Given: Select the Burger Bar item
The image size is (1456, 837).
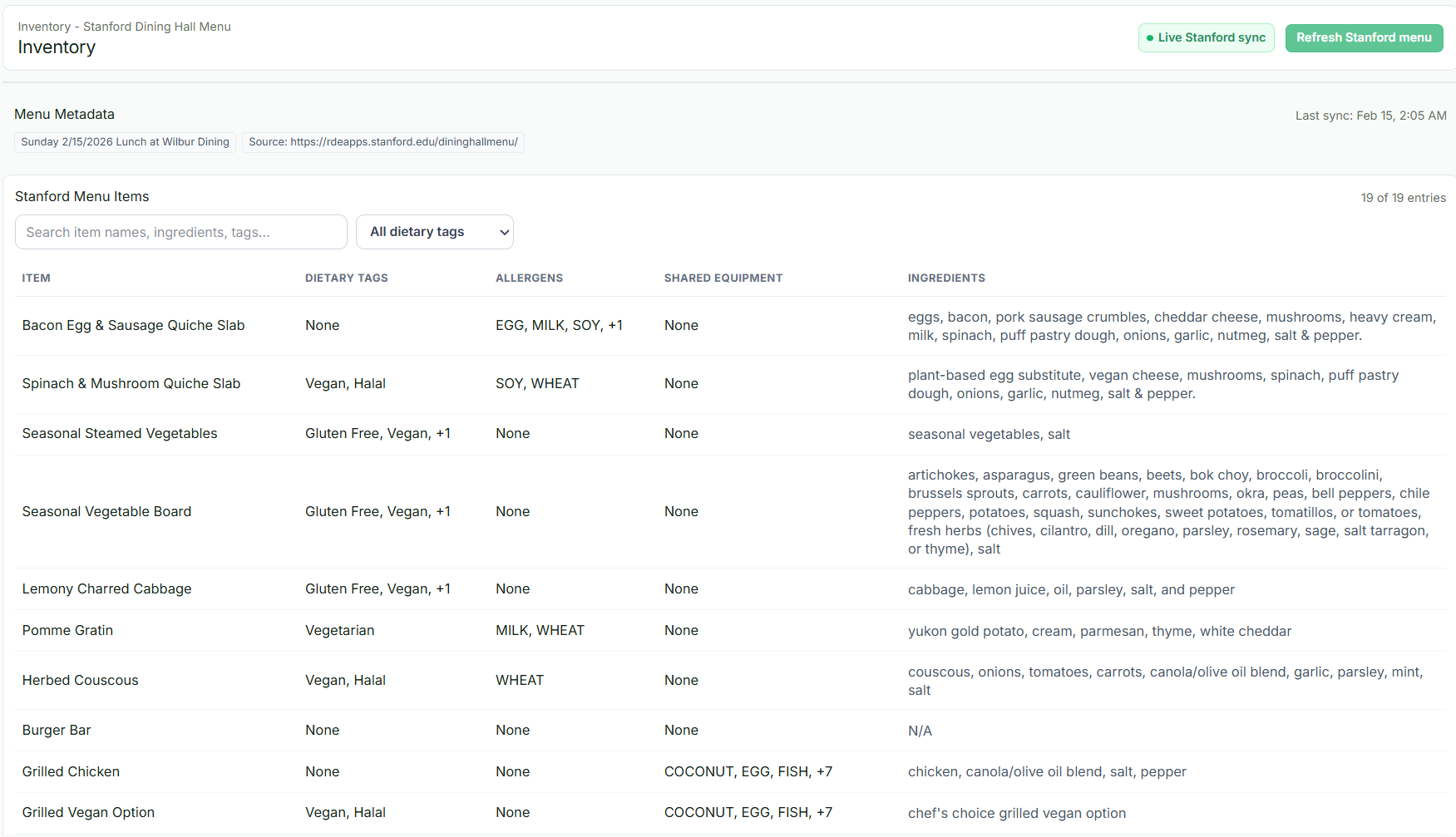Looking at the screenshot, I should (x=57, y=730).
